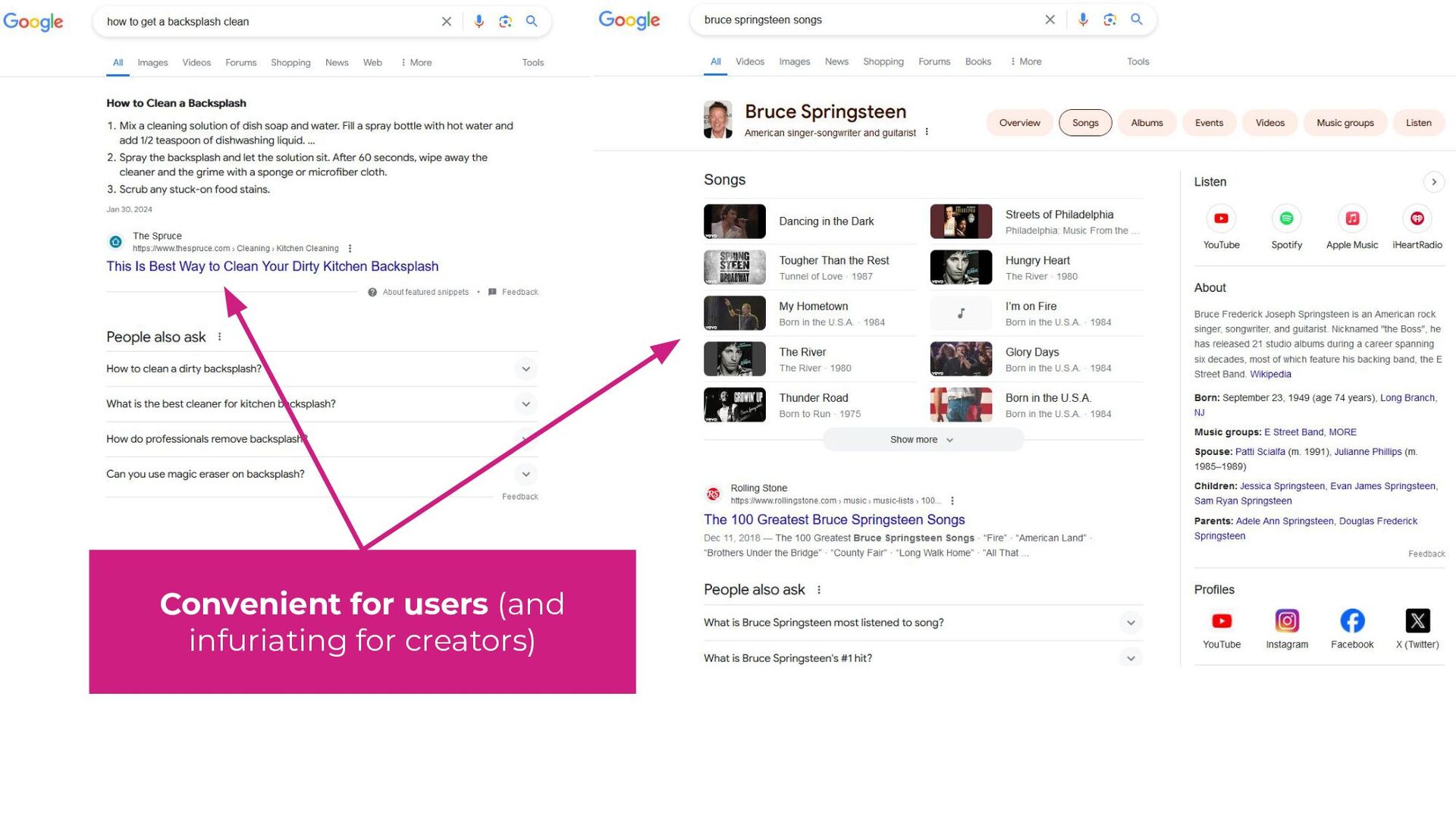Open the YouTube profile under Profiles
The width and height of the screenshot is (1456, 819).
[x=1222, y=621]
